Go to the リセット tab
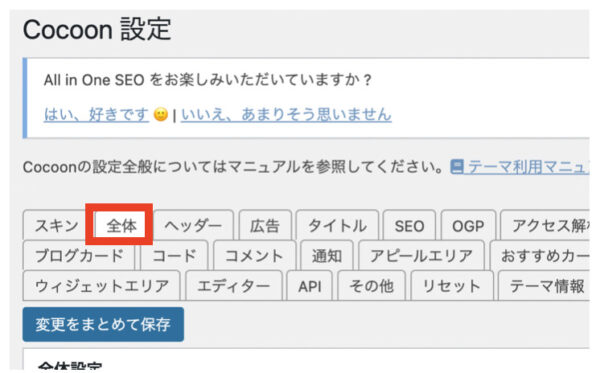Screen dimensions: 600x373 (x=452, y=285)
